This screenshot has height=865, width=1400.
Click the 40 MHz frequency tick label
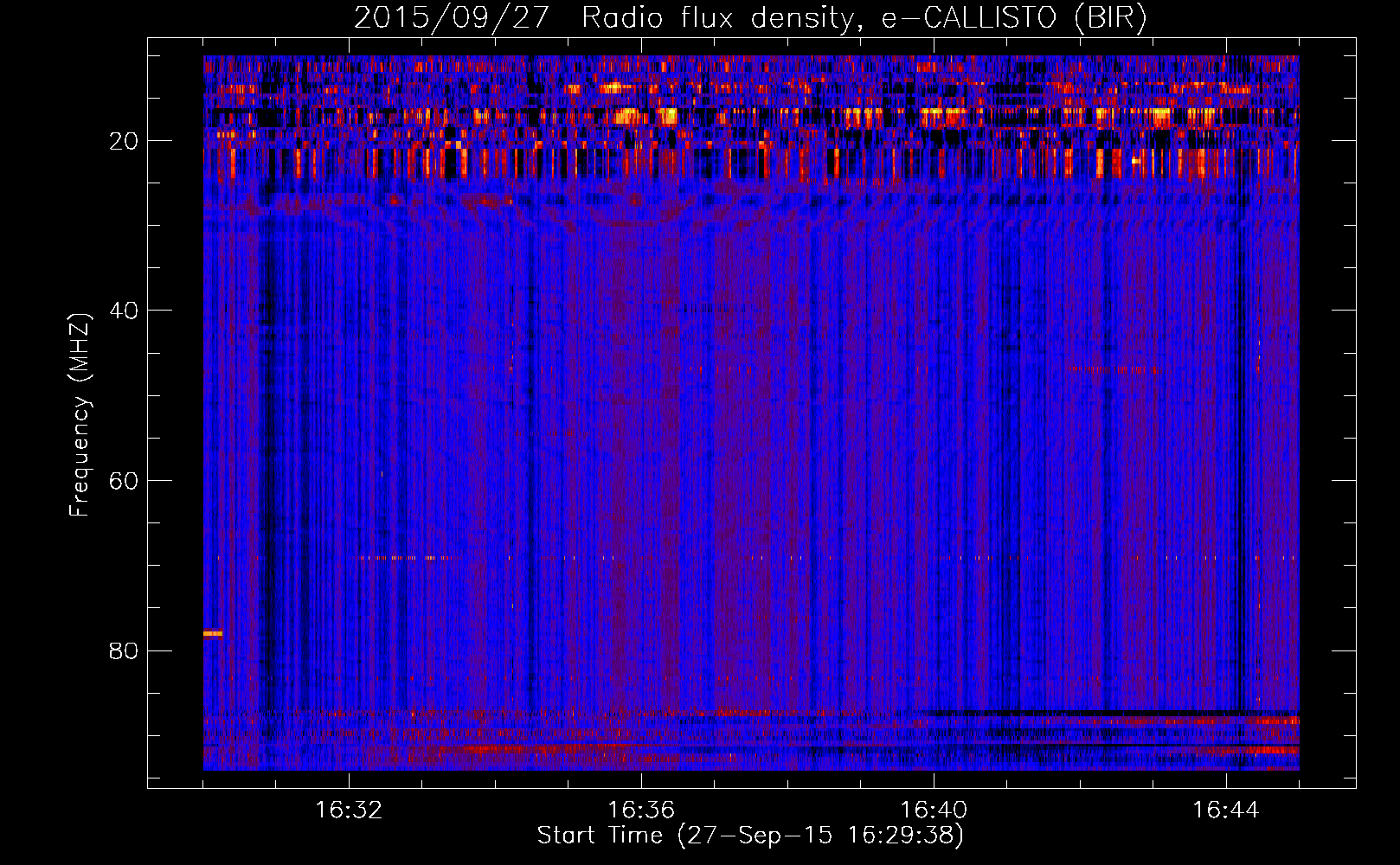click(x=124, y=311)
